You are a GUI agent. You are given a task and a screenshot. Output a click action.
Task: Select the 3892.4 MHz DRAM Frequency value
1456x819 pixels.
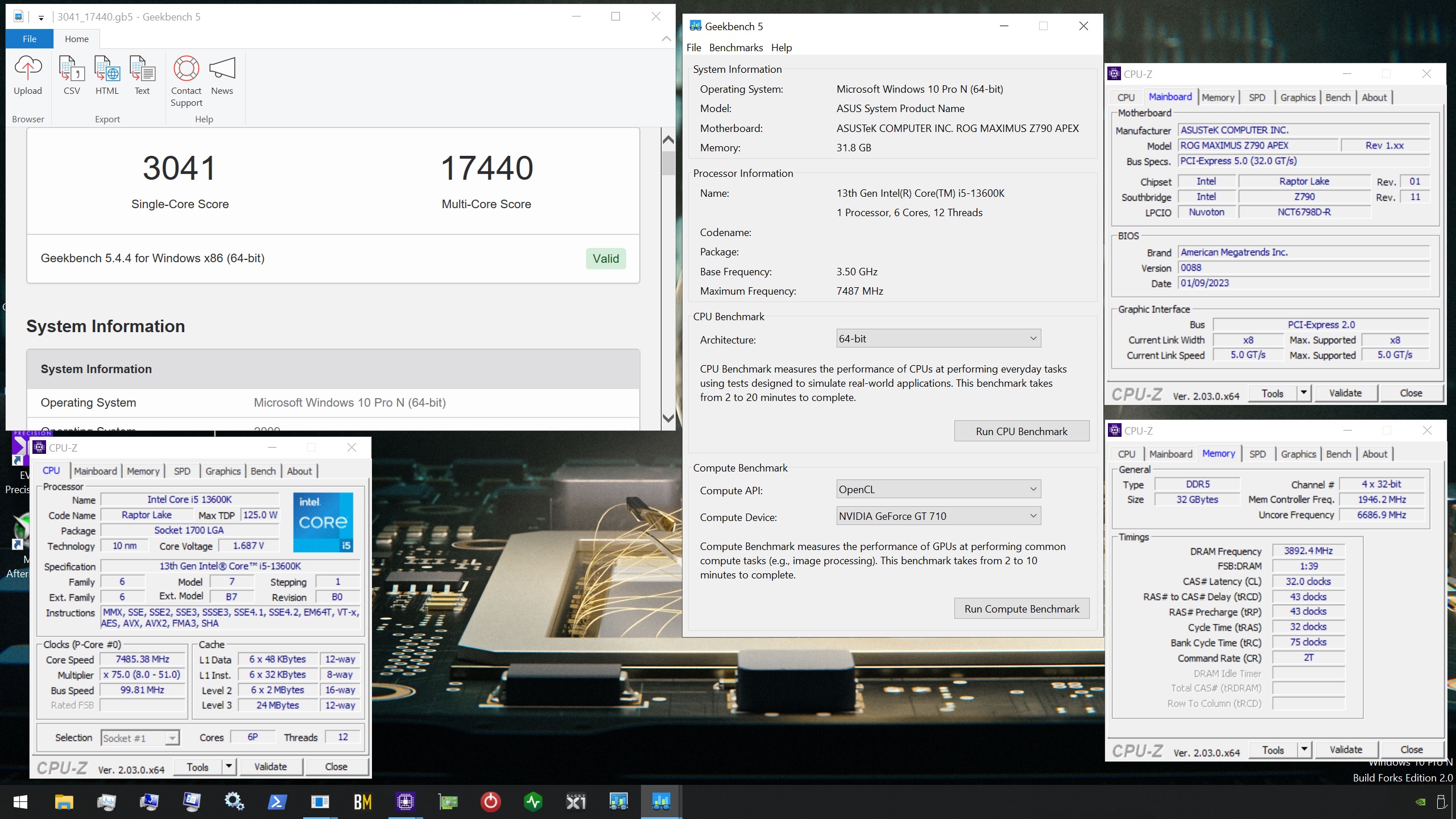click(1308, 551)
